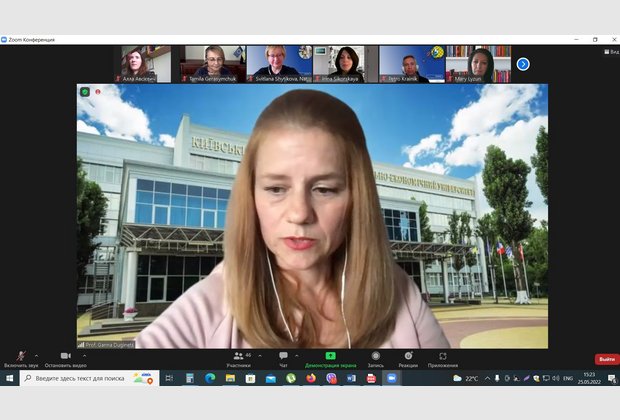Click name label Prof. Ganna Duginets
This screenshot has height=420, width=620.
[106, 345]
